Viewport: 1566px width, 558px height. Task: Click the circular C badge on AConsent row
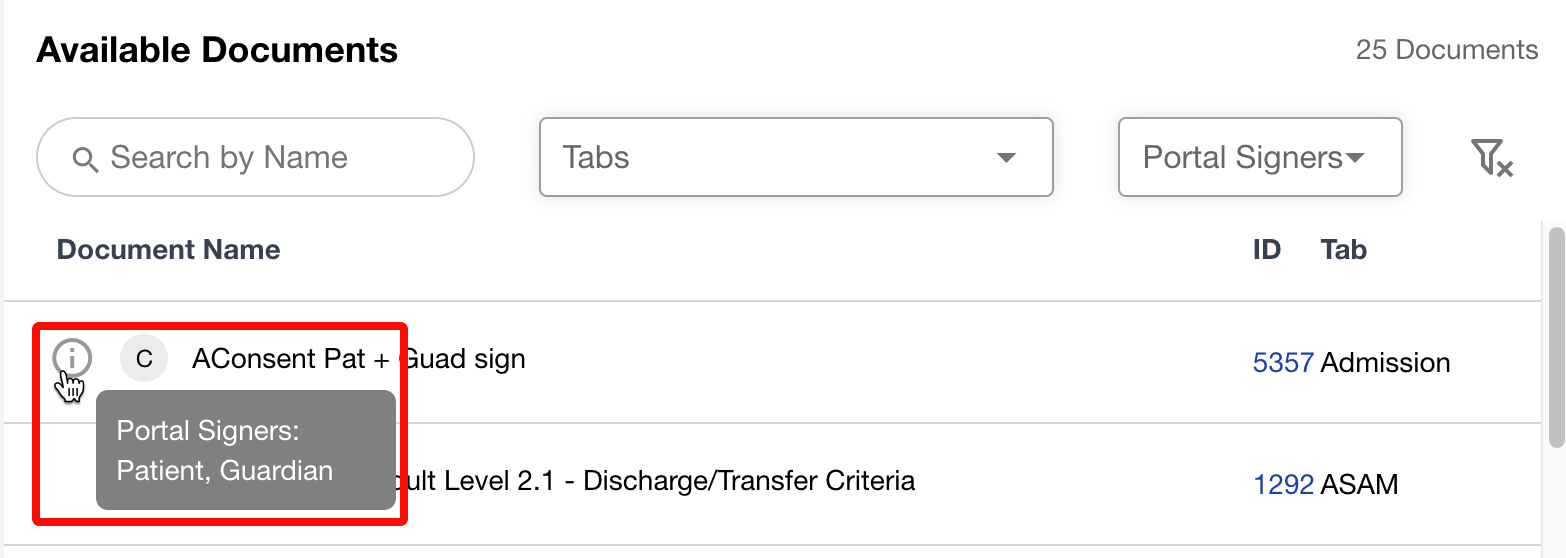pos(144,359)
